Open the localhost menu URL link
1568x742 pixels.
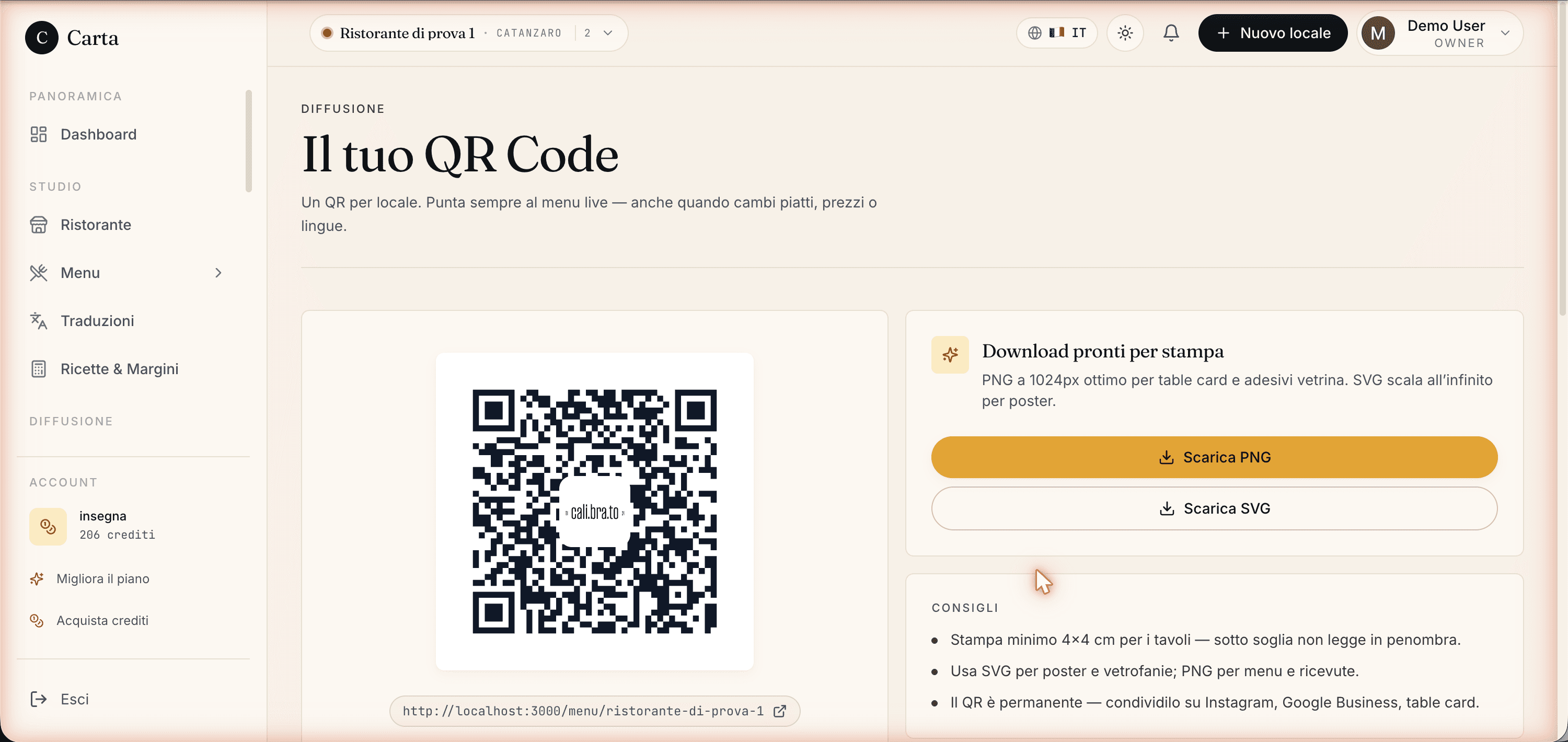point(594,711)
